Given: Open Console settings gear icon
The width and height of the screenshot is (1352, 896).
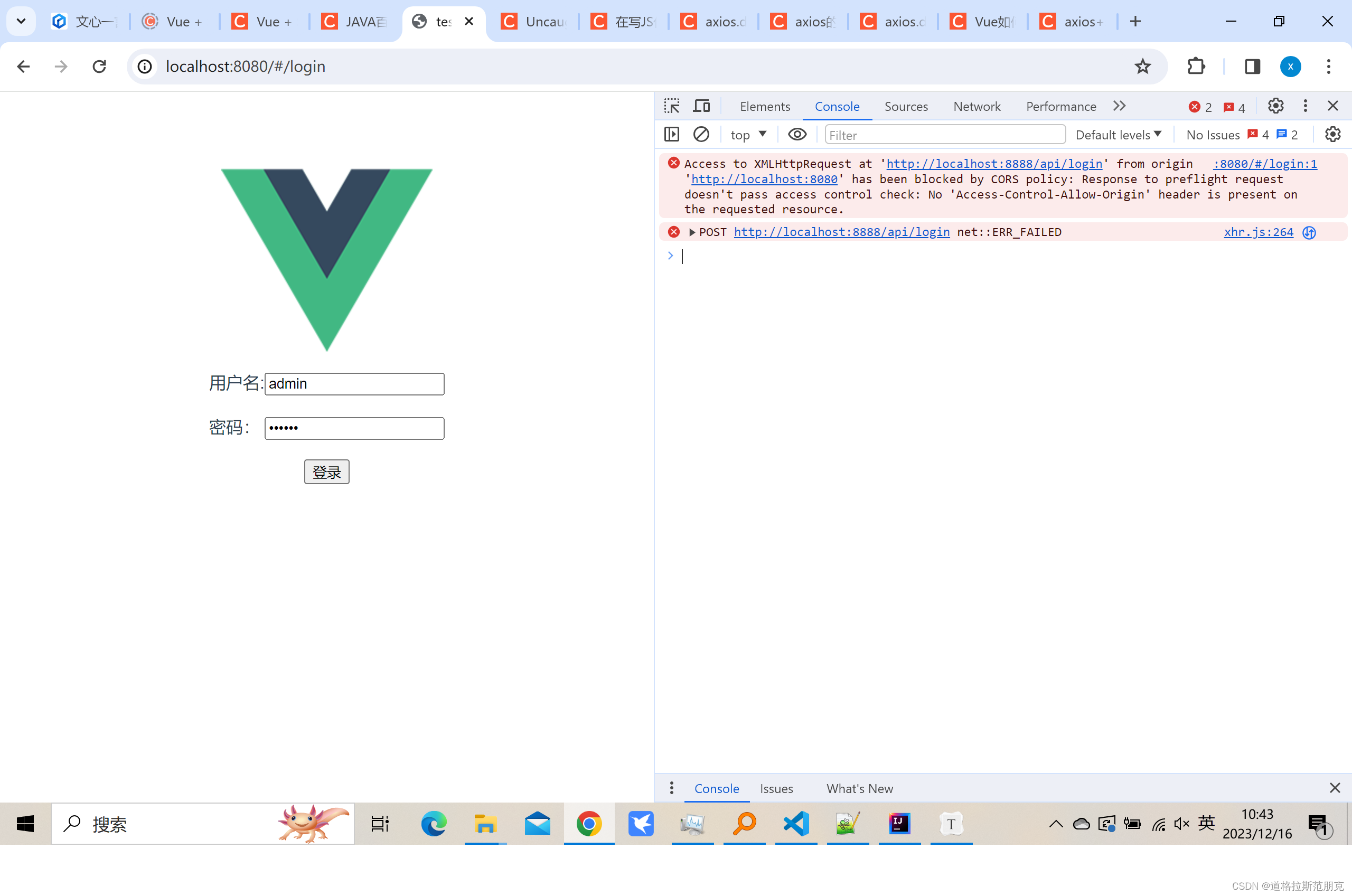Looking at the screenshot, I should [x=1332, y=135].
